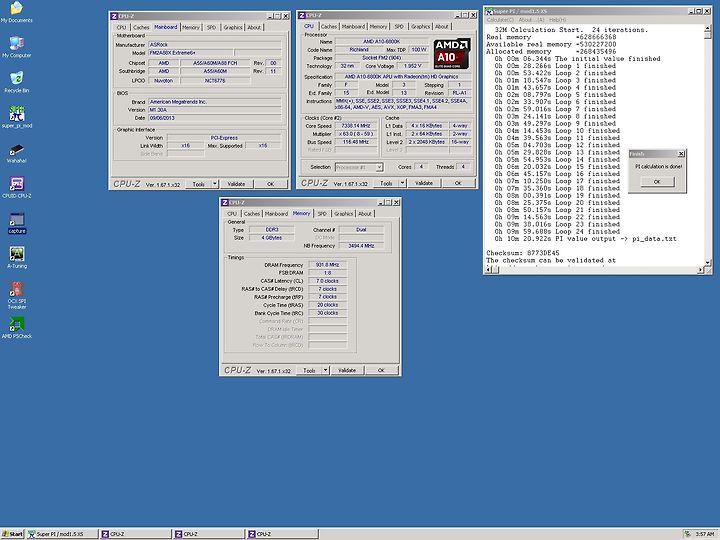Open the My Documents desktop icon

tap(17, 11)
